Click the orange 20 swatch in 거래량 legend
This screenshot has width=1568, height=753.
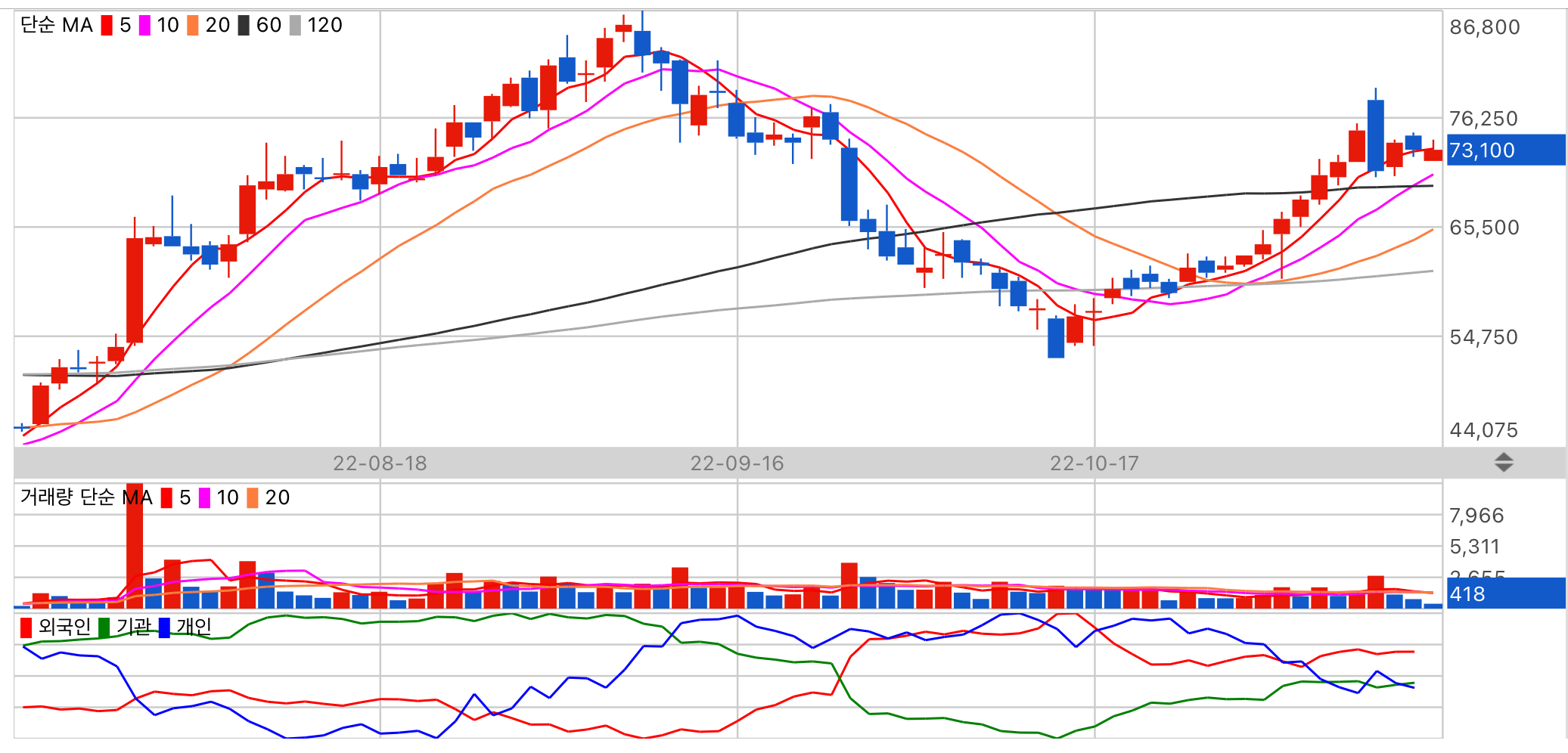pyautogui.click(x=253, y=498)
